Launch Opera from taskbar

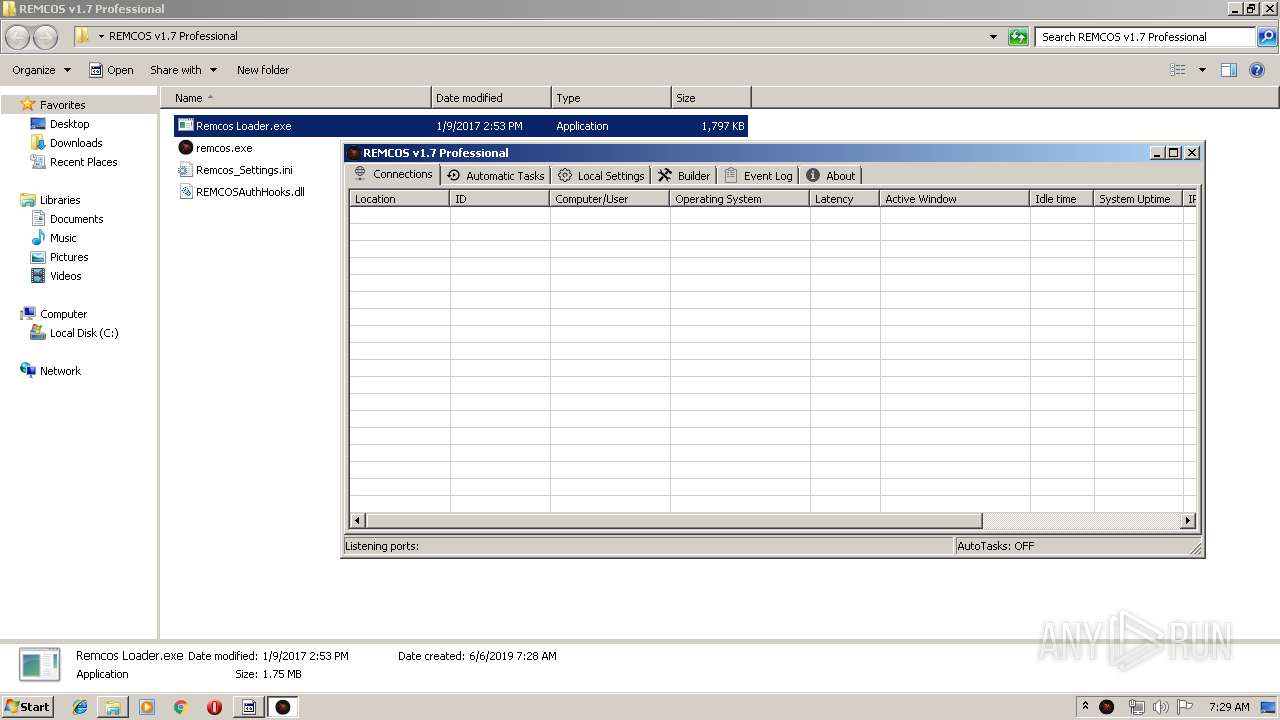click(214, 707)
